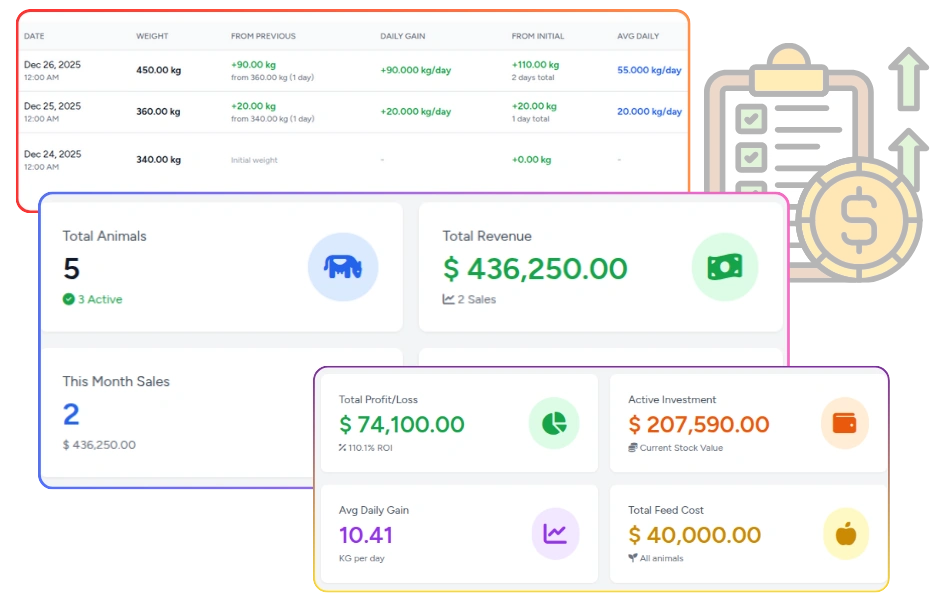Viewport: 950px width, 600px height.
Task: Click the +90.000 kg/day daily gain value
Action: tap(416, 70)
